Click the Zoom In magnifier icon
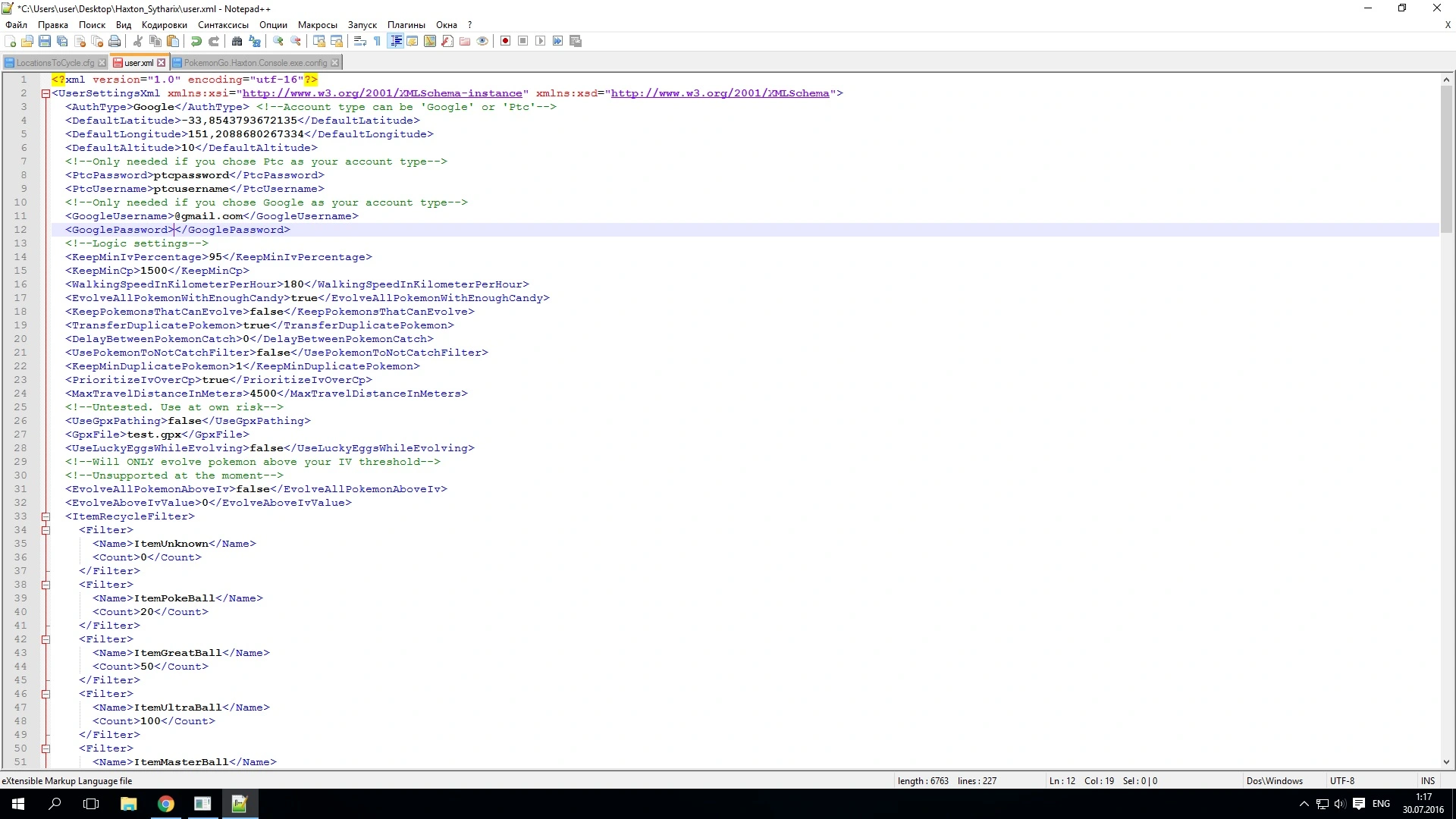Viewport: 1456px width, 819px height. click(x=278, y=41)
